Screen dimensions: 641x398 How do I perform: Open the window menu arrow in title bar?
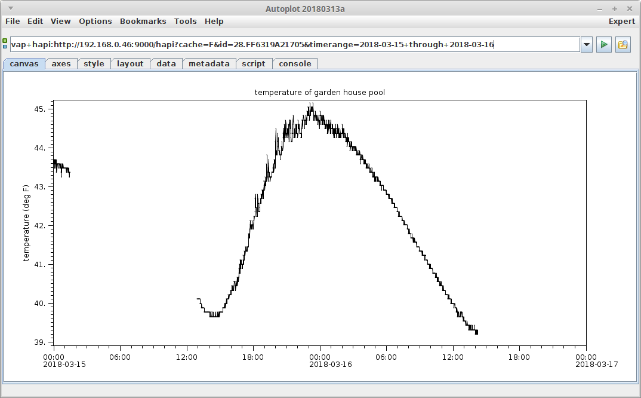pyautogui.click(x=11, y=8)
